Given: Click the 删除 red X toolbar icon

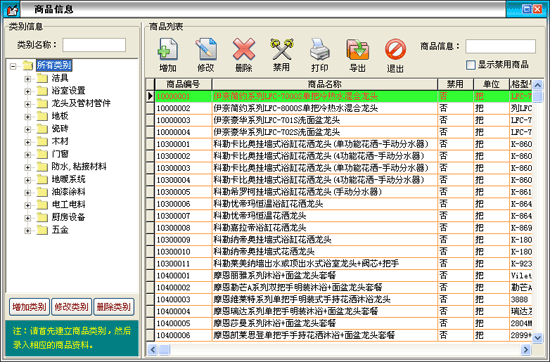Looking at the screenshot, I should pos(244,49).
